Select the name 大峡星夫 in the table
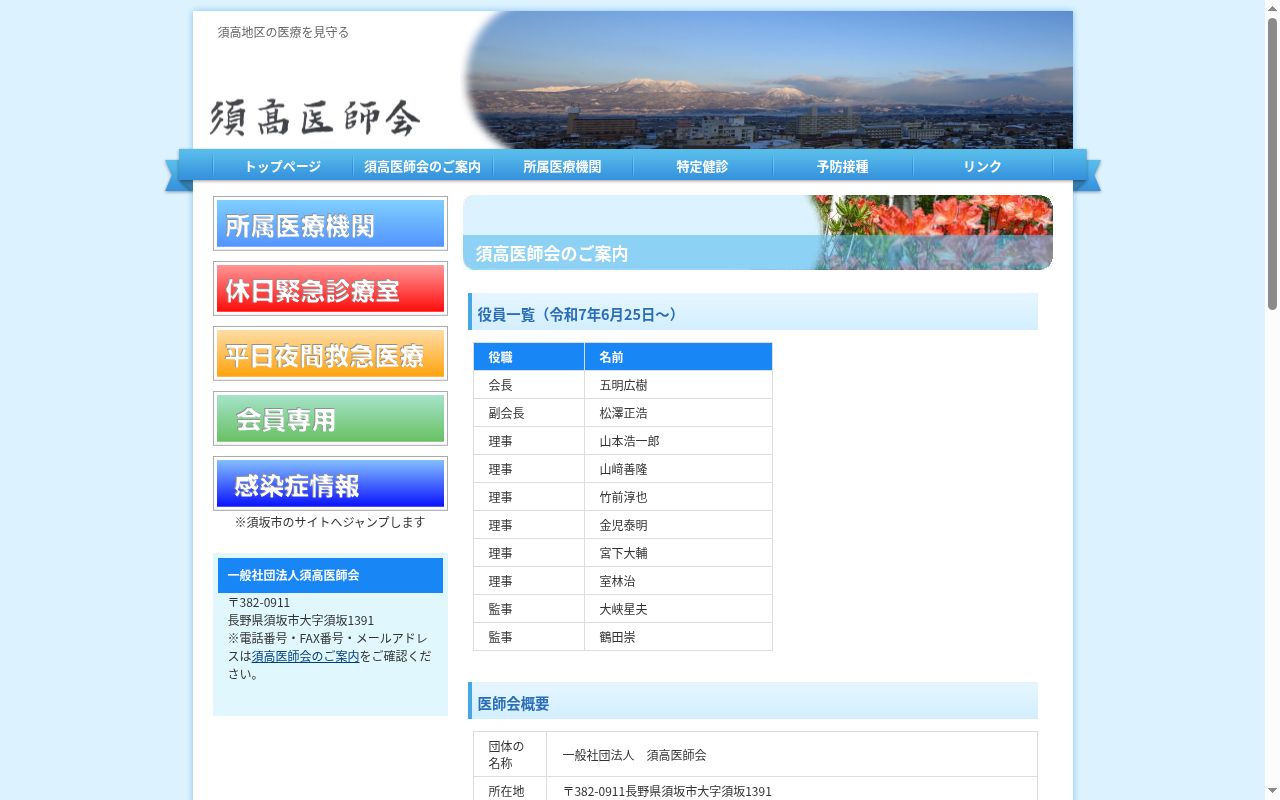The width and height of the screenshot is (1280, 800). [x=624, y=609]
